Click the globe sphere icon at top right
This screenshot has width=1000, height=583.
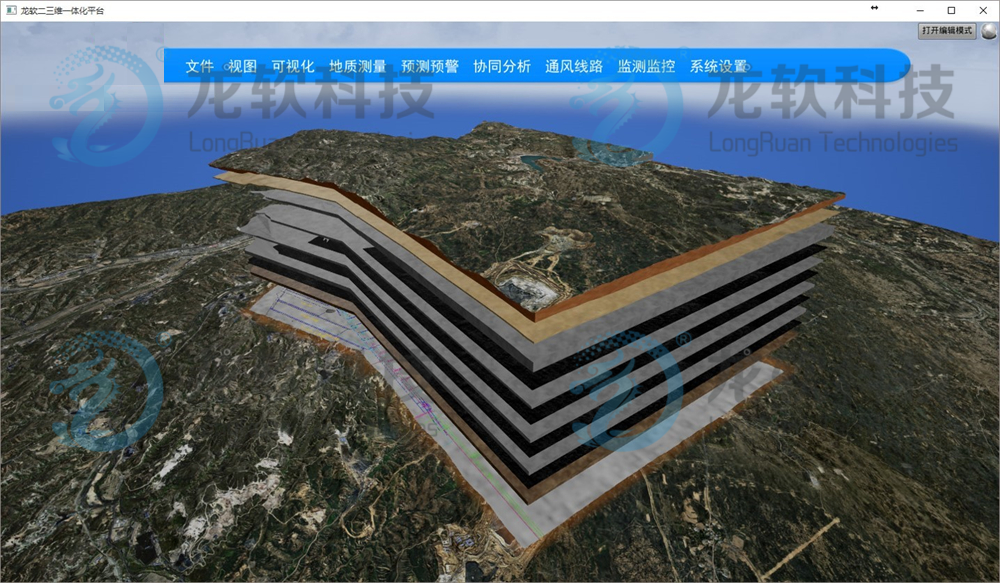988,31
